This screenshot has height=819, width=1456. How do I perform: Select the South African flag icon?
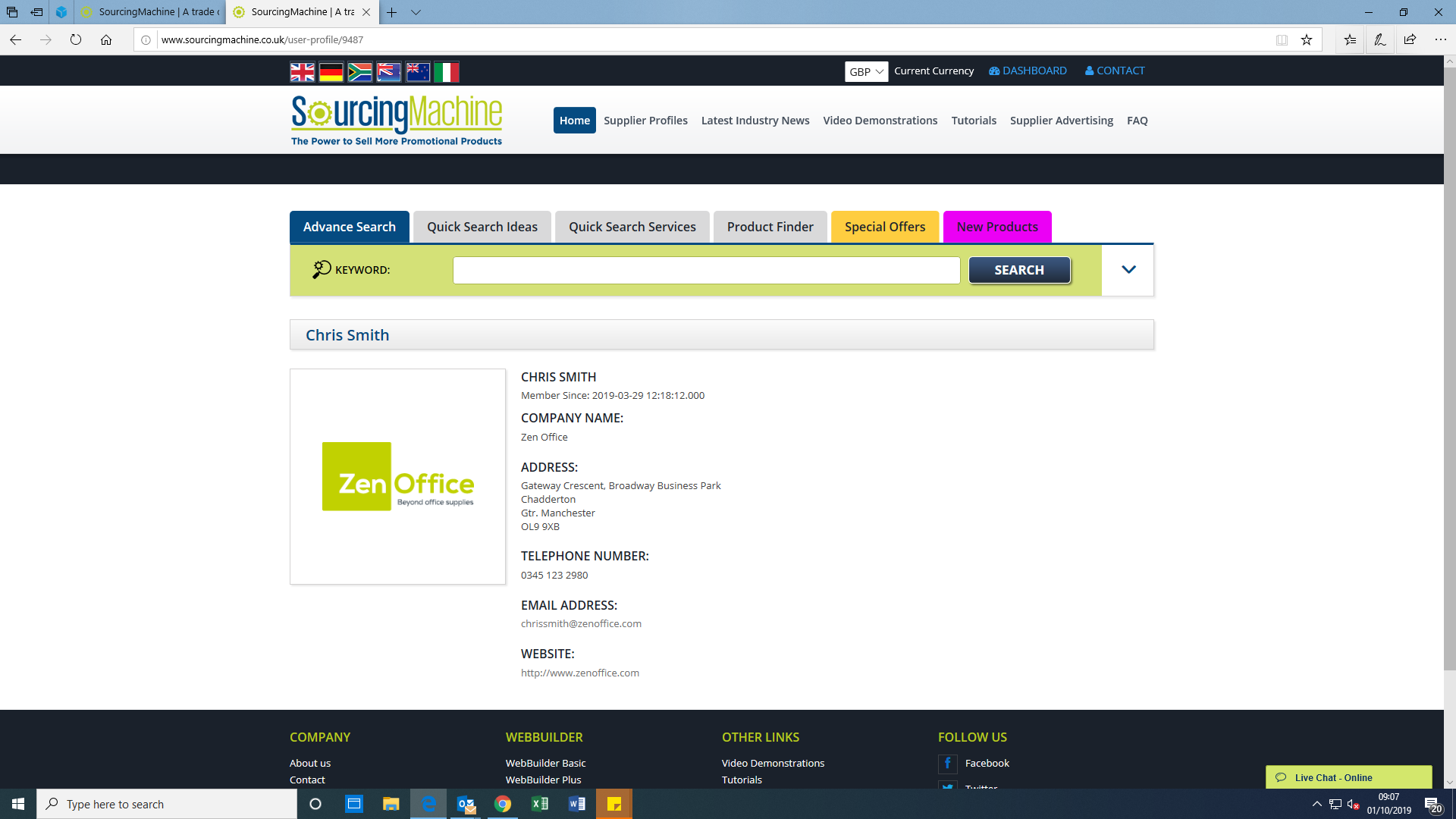[x=359, y=72]
